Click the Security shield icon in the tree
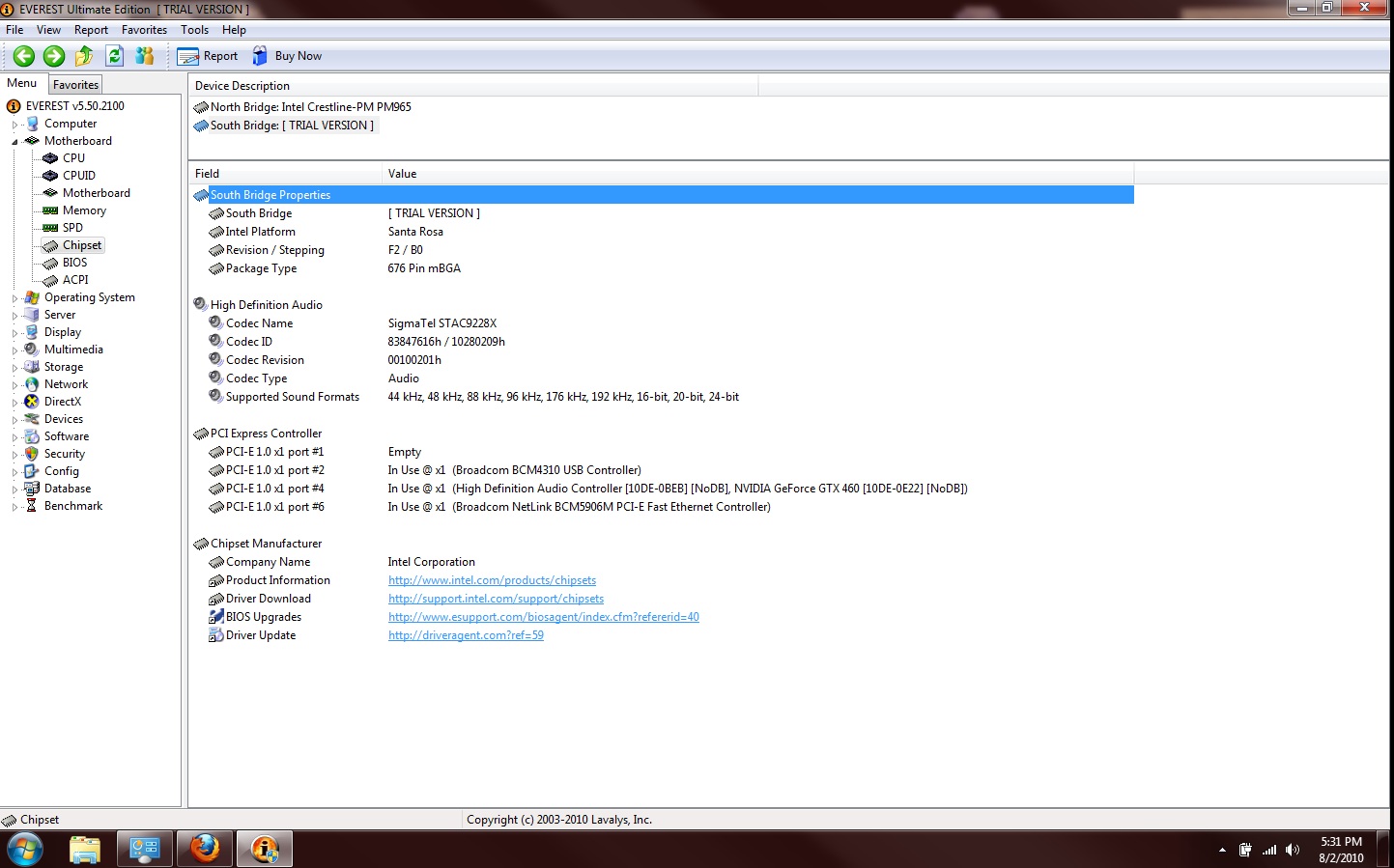1394x868 pixels. click(x=32, y=454)
